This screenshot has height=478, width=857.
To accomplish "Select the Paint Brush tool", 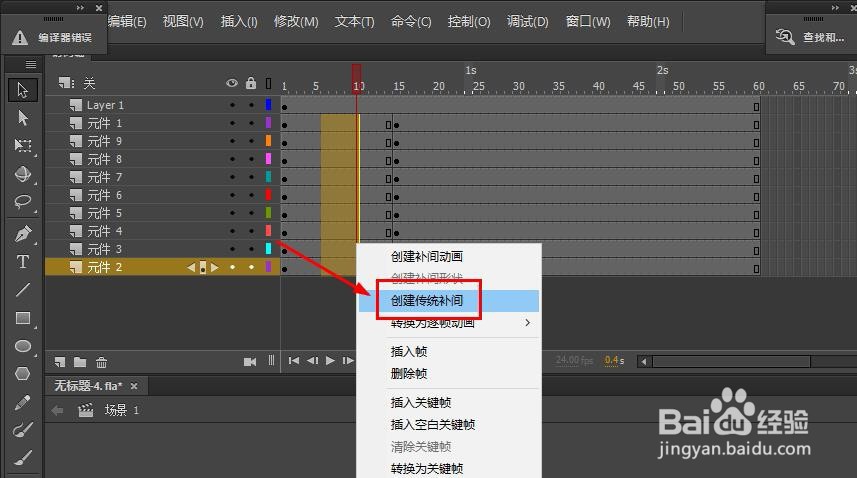I will tap(22, 430).
